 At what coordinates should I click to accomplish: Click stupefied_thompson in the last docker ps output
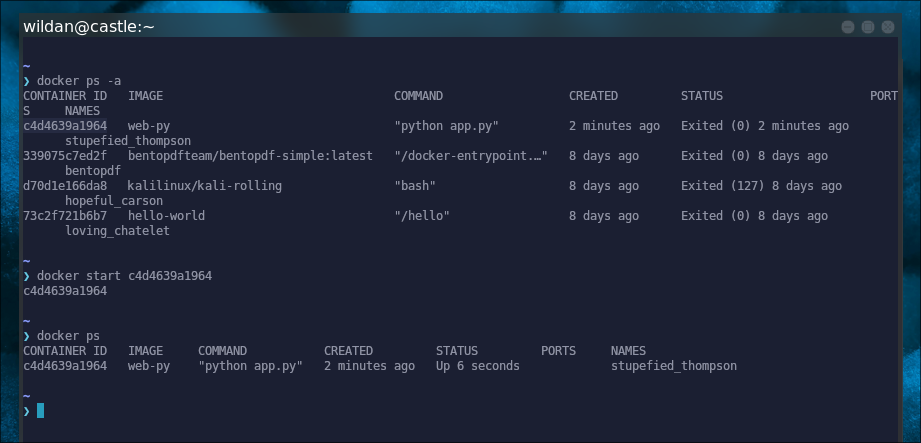(x=673, y=366)
